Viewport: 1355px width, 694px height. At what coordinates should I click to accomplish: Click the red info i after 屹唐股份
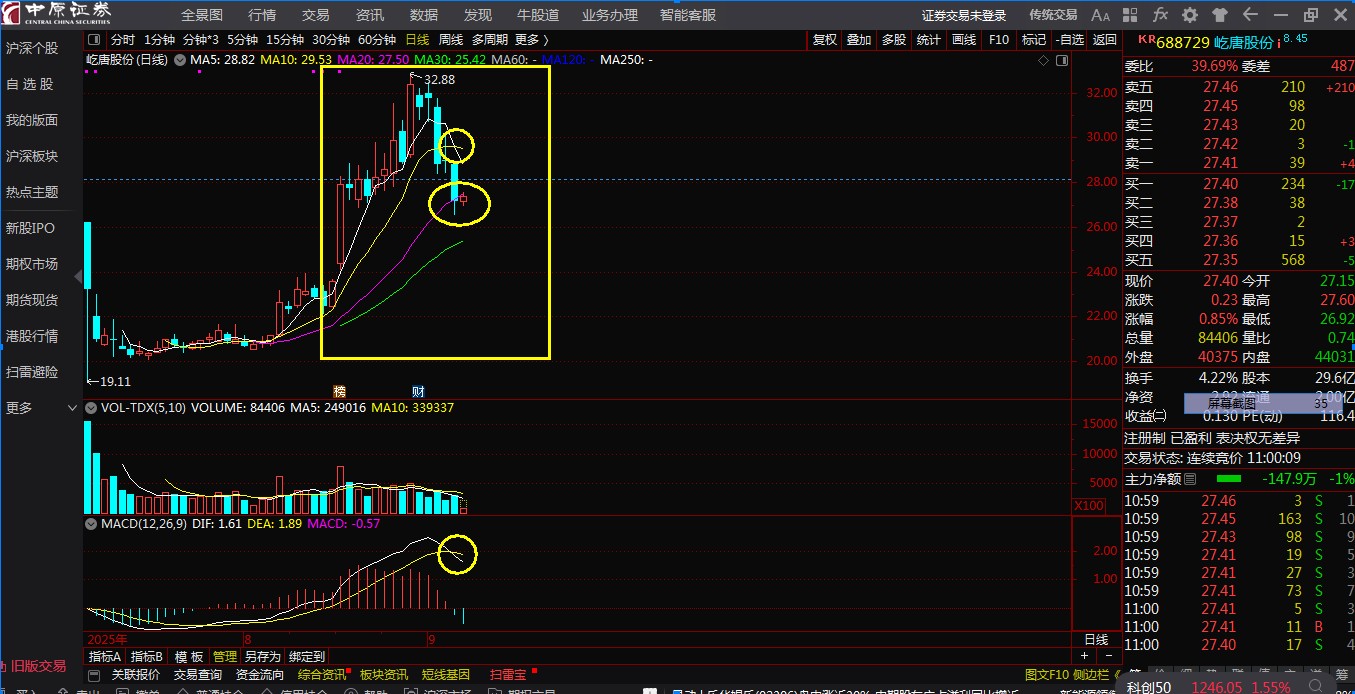click(x=1279, y=43)
